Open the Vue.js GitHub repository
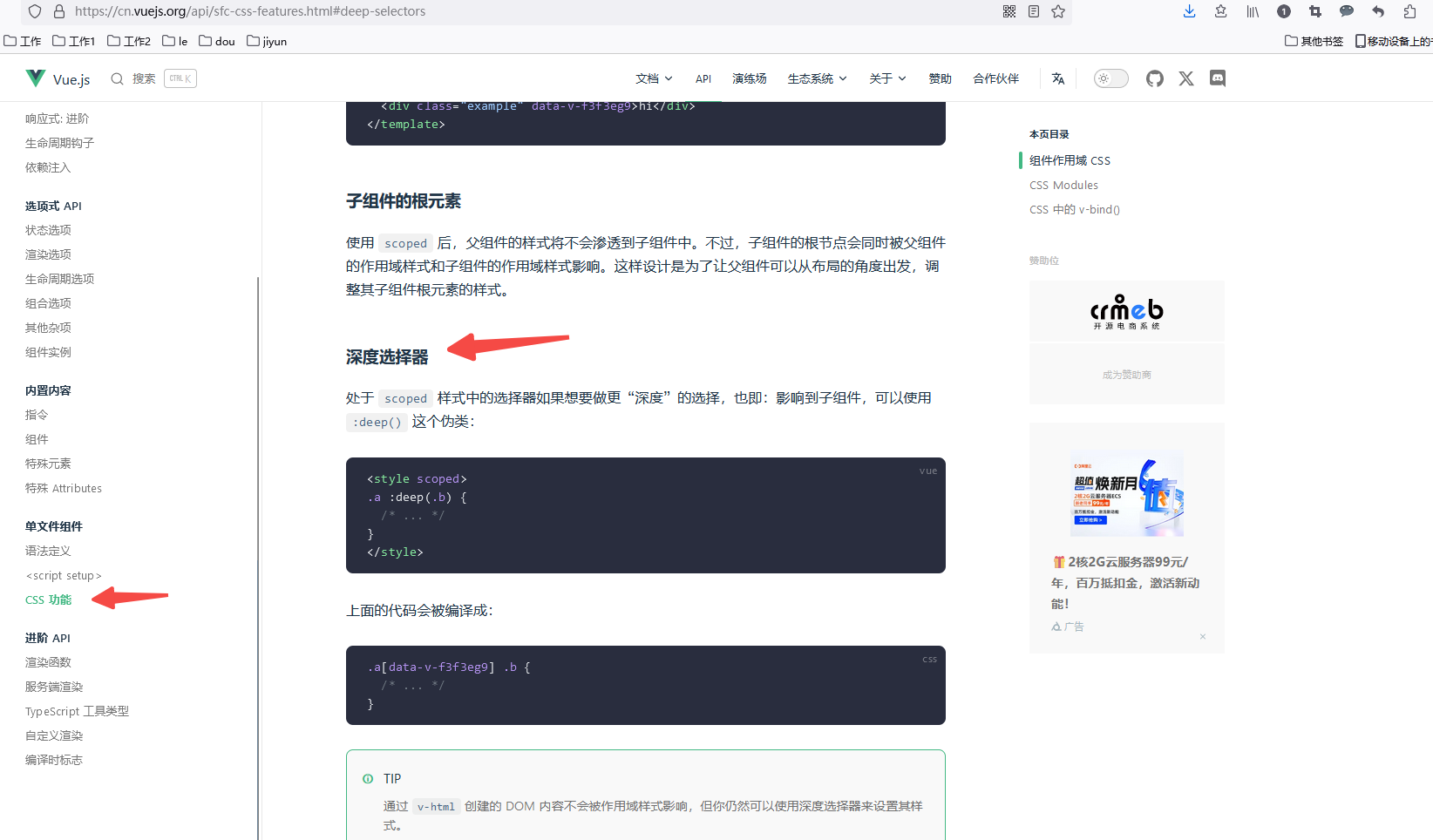Viewport: 1433px width, 840px height. 1154,78
